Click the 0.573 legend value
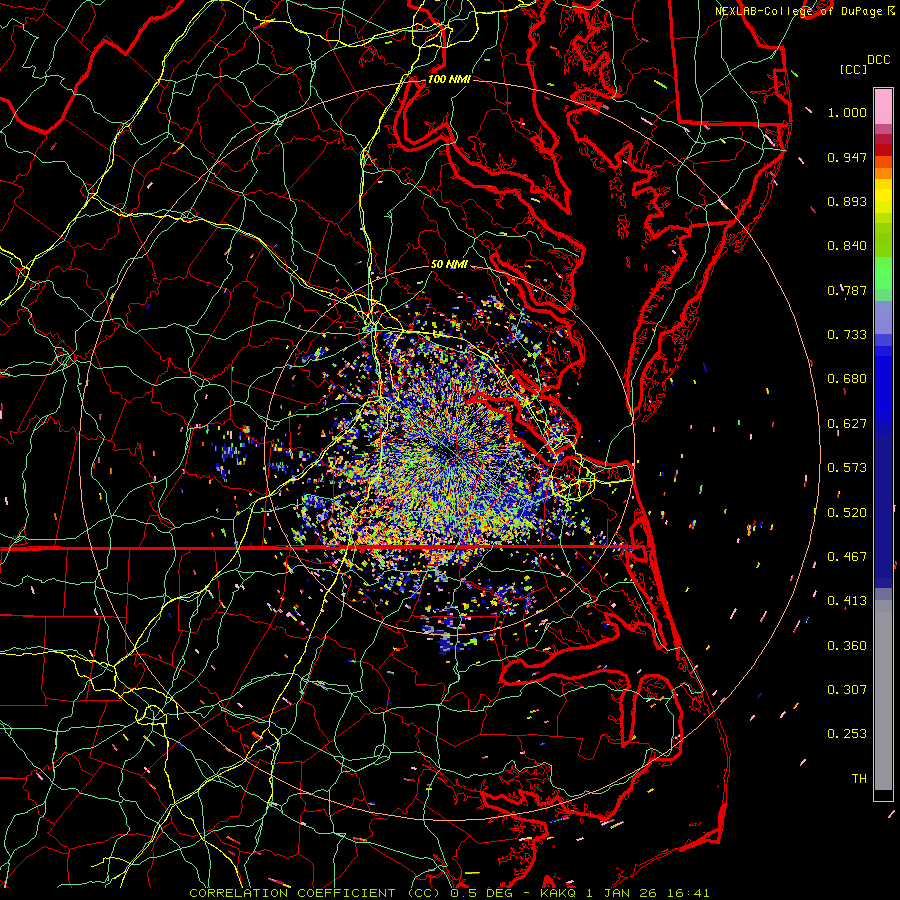900x900 pixels. pos(847,468)
